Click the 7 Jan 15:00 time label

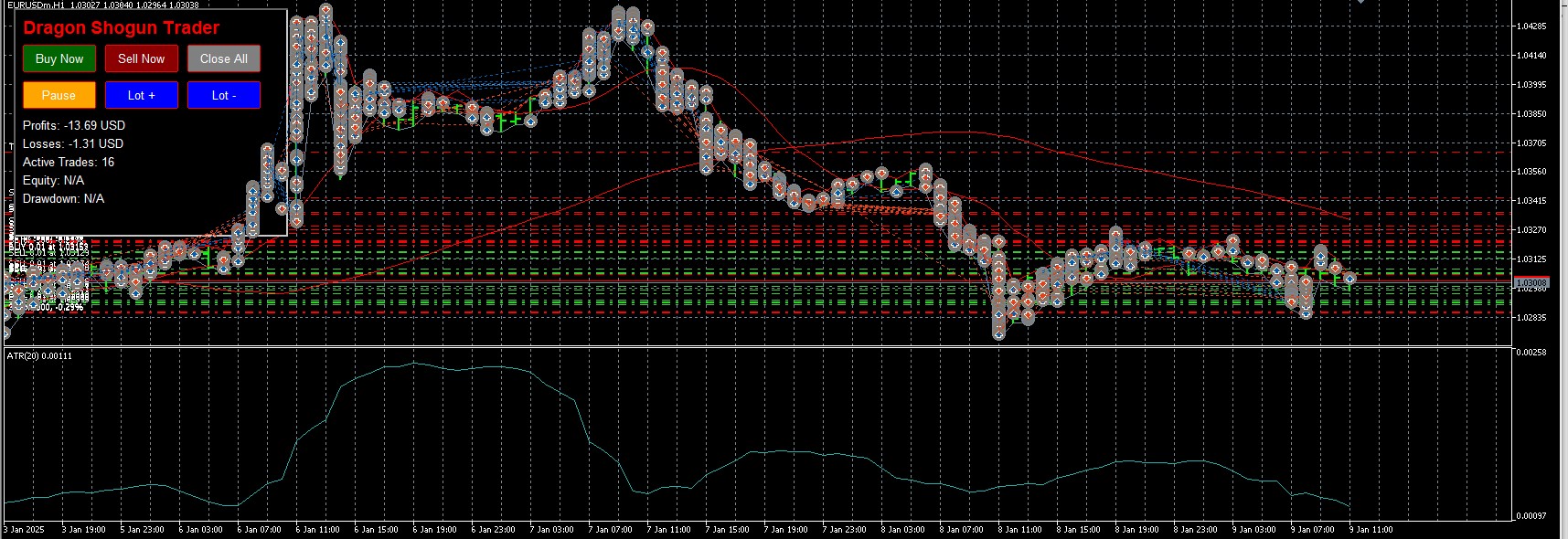pyautogui.click(x=728, y=529)
